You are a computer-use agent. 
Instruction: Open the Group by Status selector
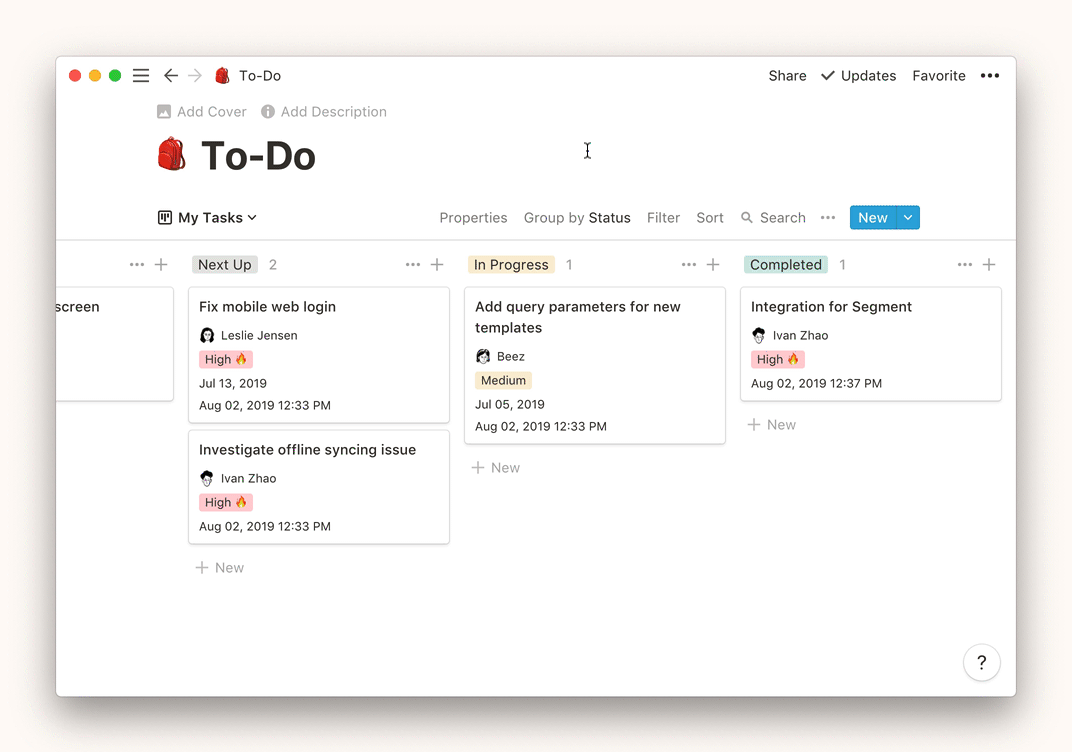pos(577,218)
